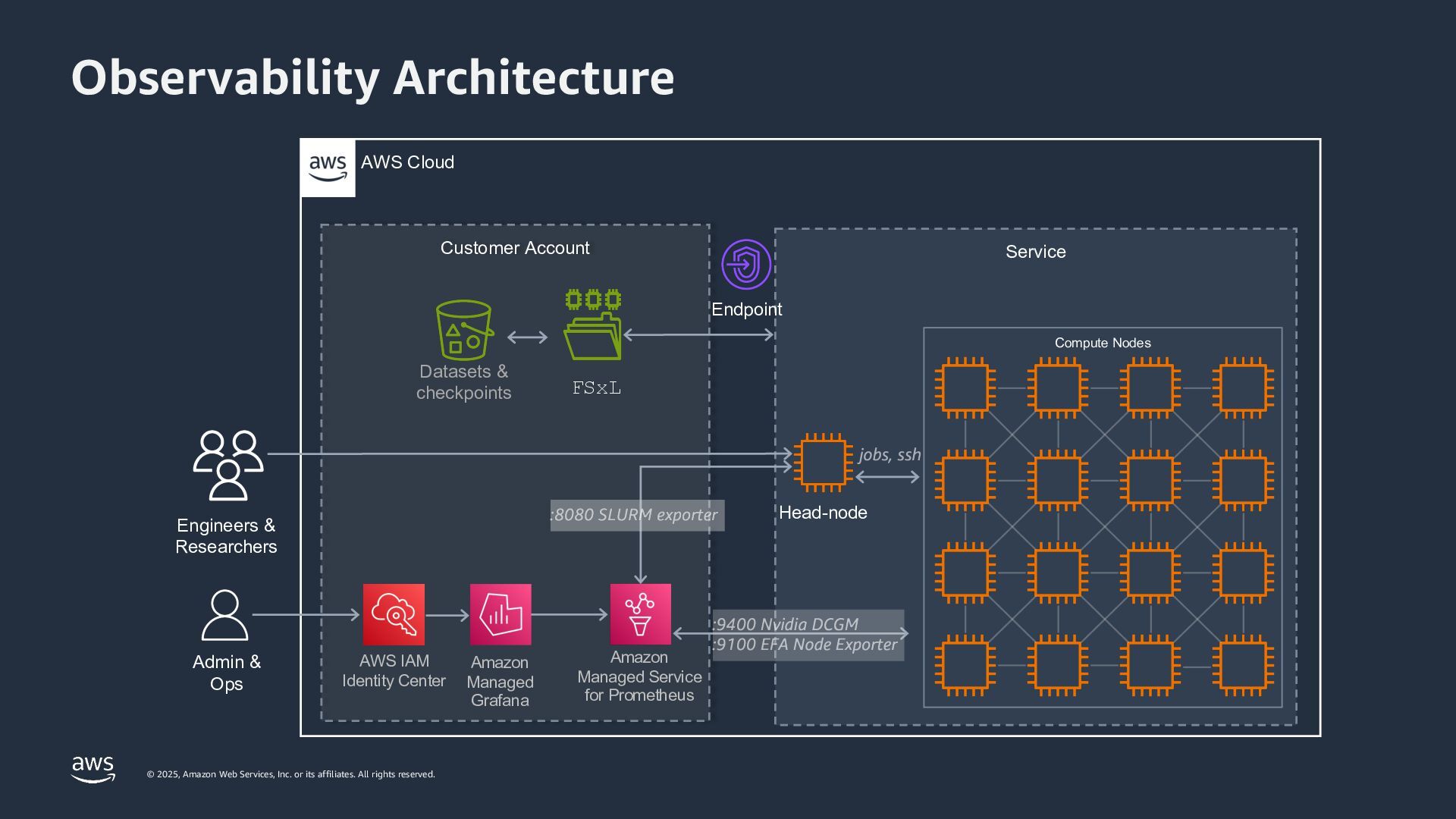The height and width of the screenshot is (819, 1456).
Task: Select the Datasets & checkpoints caption
Action: point(464,382)
